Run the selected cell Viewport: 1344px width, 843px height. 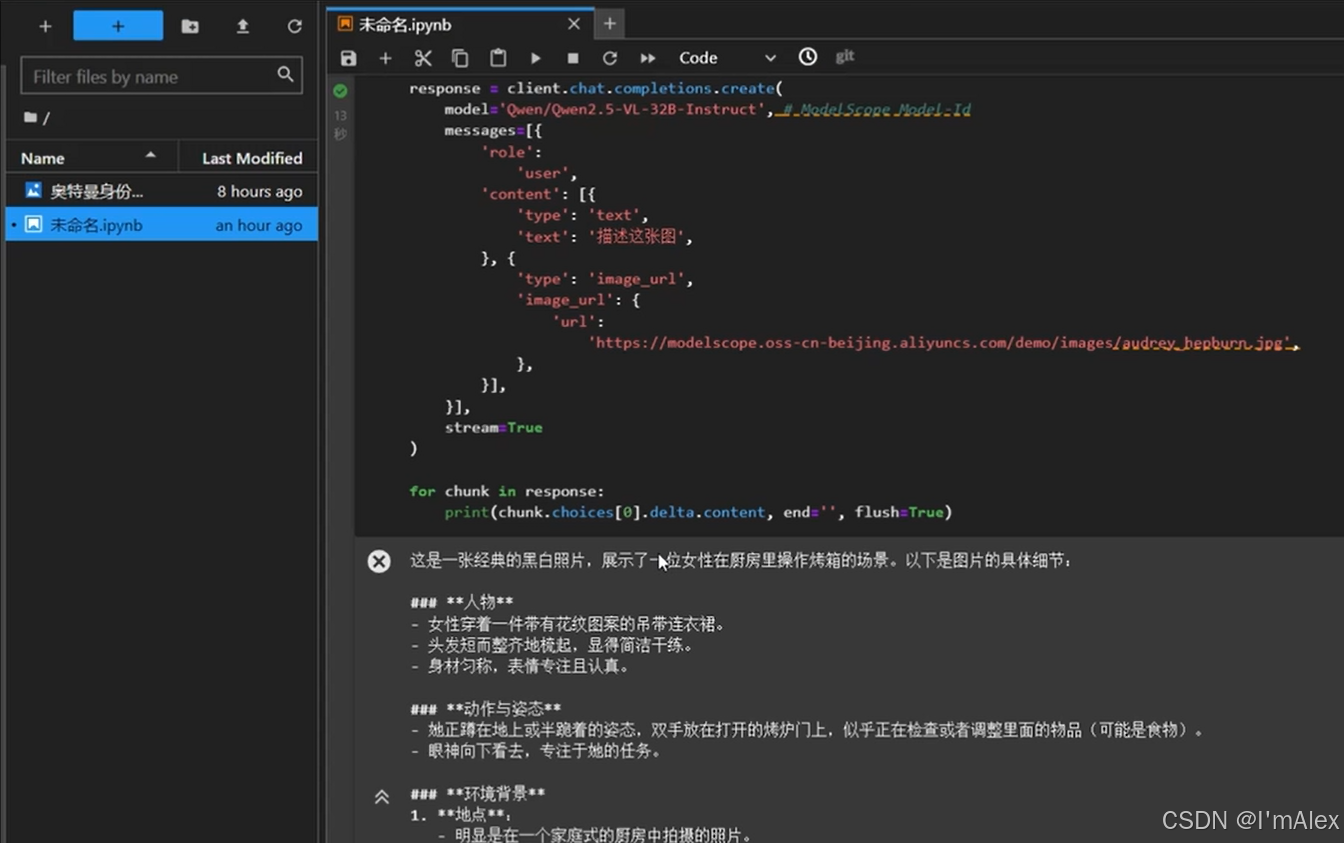click(x=536, y=58)
